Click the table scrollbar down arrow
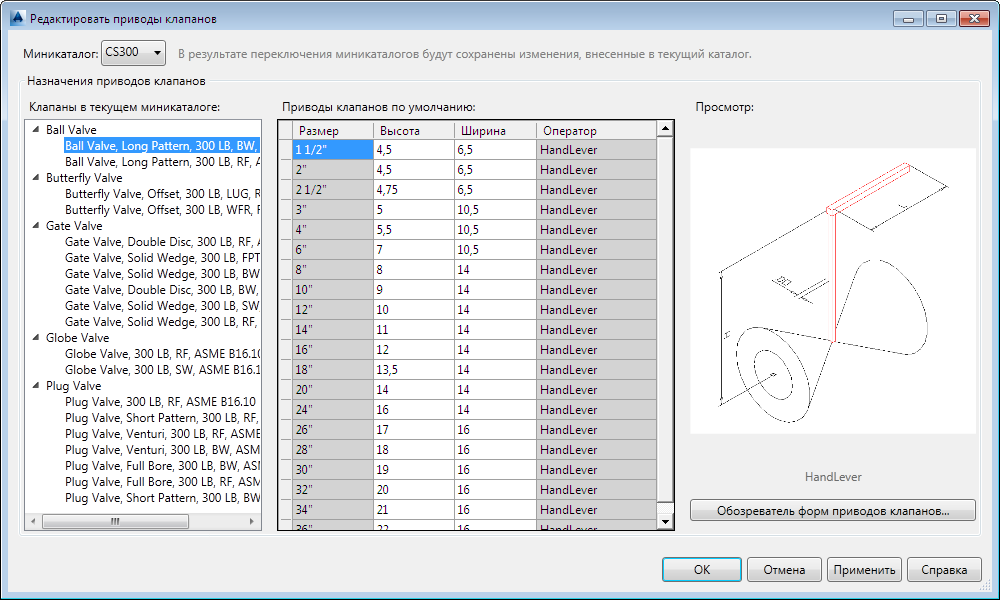1000x600 pixels. point(665,522)
